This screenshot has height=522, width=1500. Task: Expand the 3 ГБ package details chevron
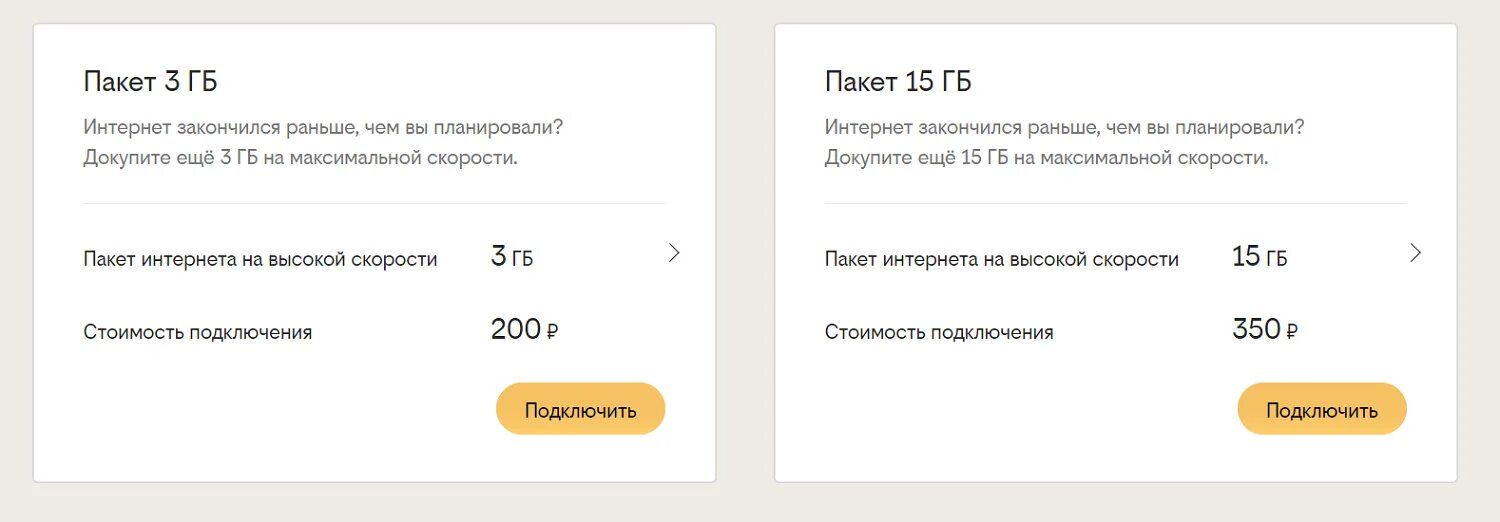click(674, 253)
